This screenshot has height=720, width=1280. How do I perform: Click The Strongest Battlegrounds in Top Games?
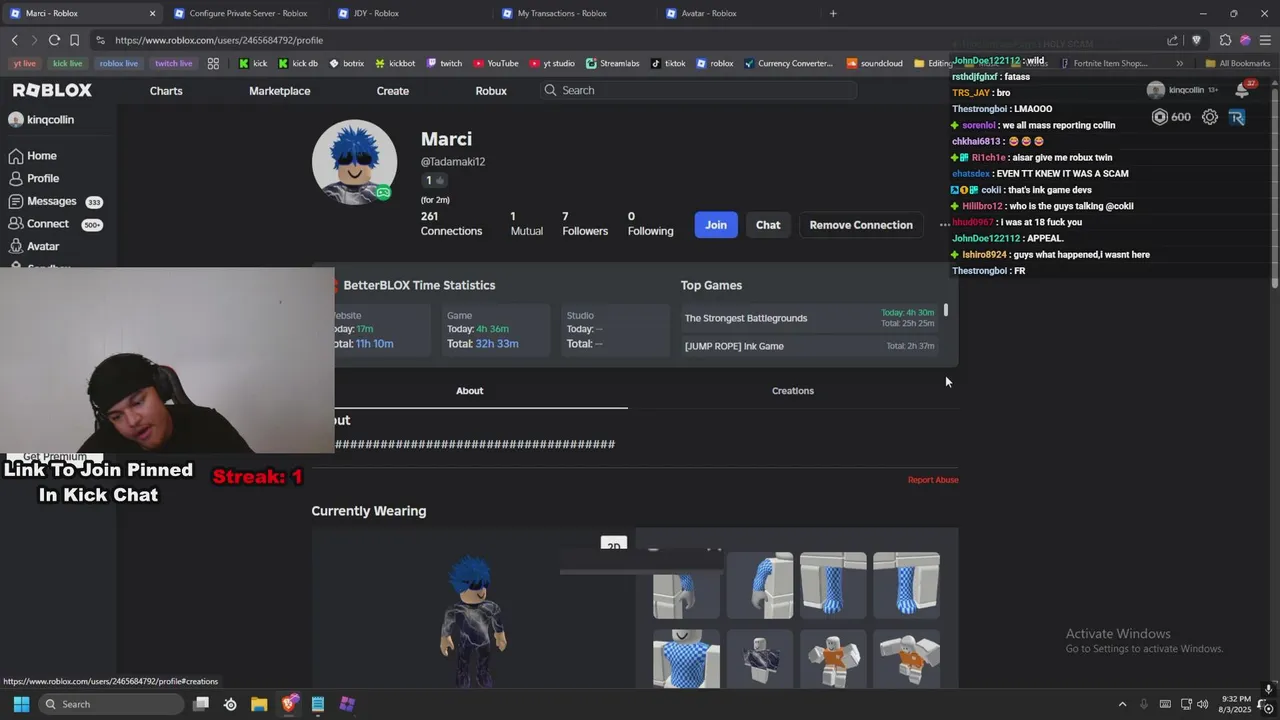point(746,318)
